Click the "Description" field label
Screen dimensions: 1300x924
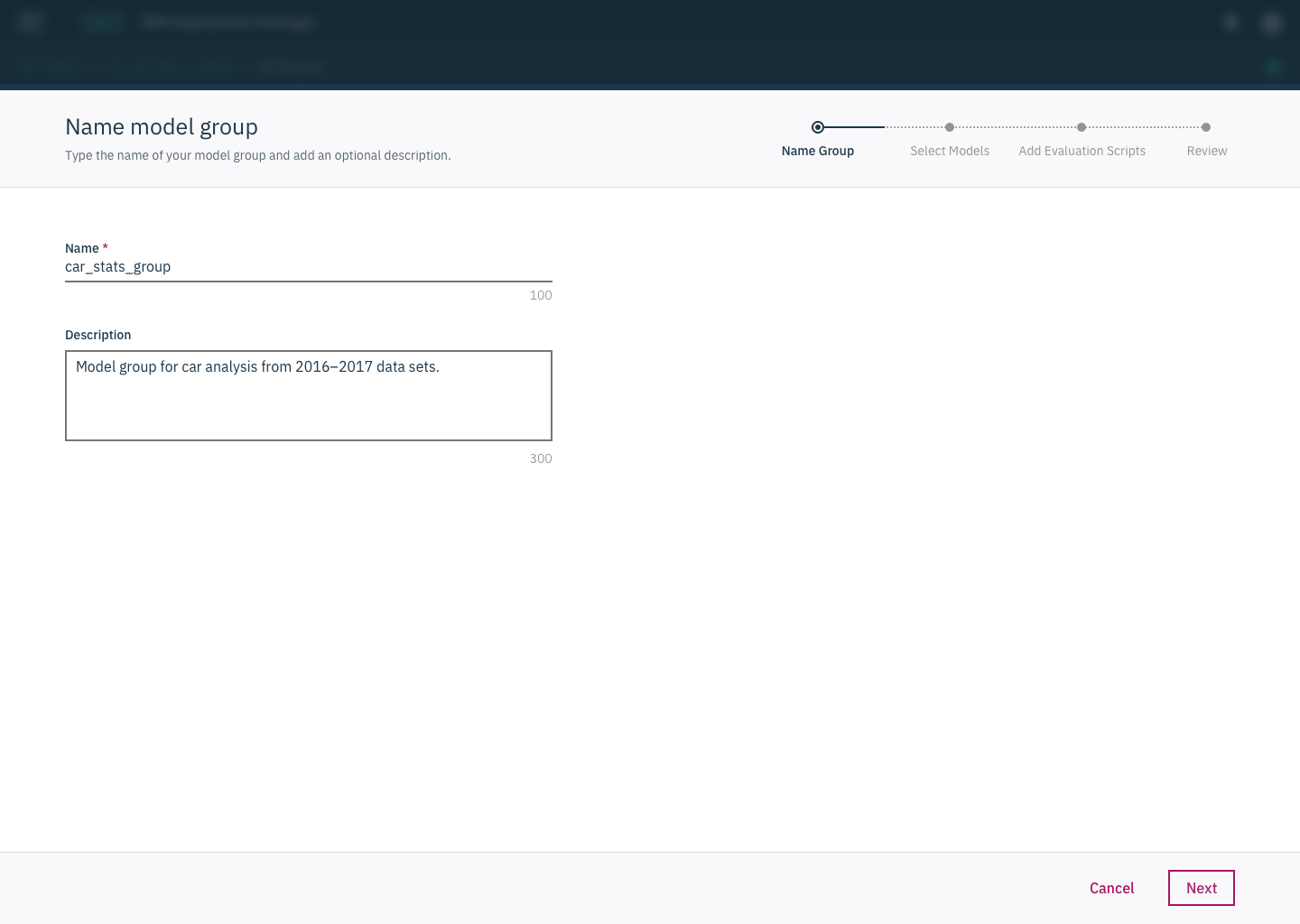click(98, 335)
